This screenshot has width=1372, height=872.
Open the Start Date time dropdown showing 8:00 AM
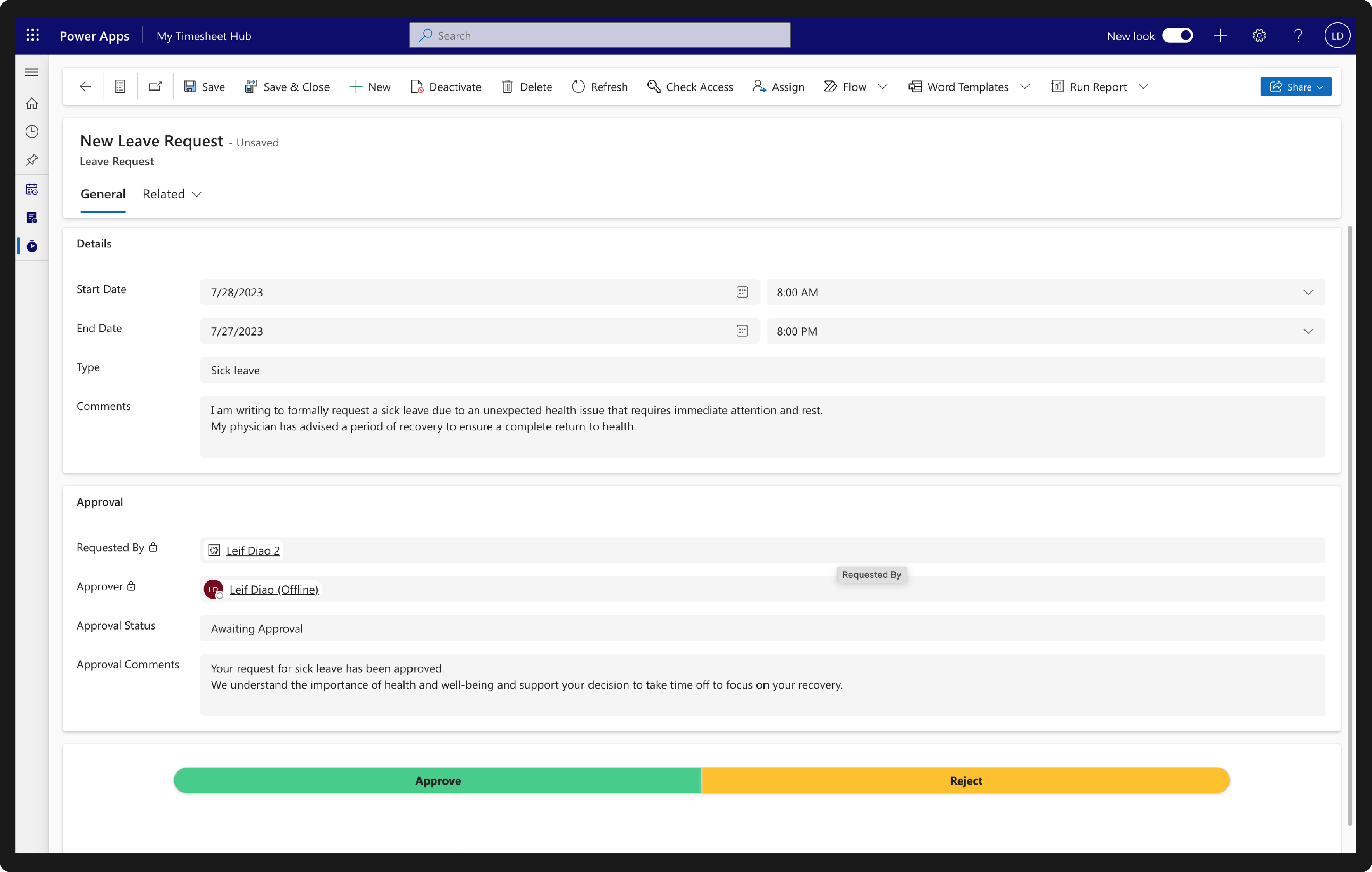[1308, 292]
